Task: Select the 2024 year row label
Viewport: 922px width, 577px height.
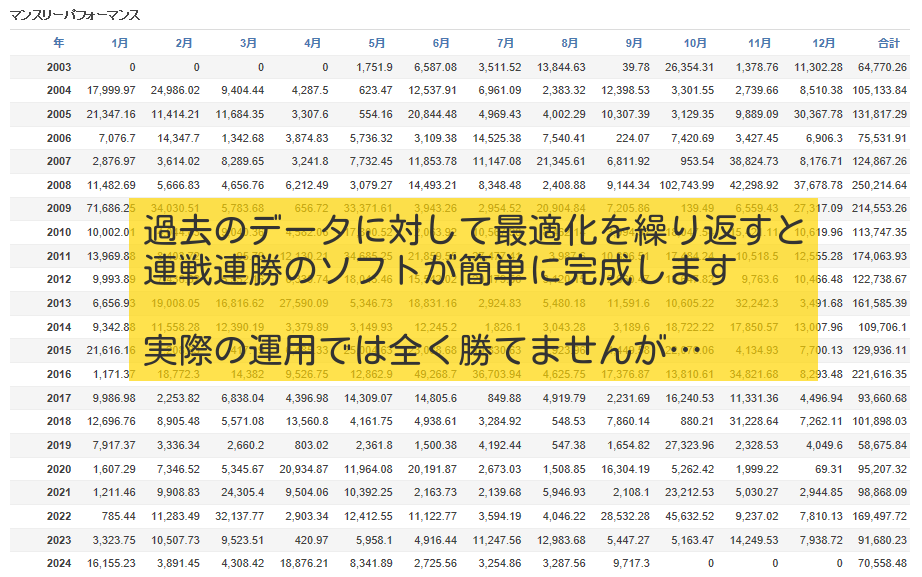Action: click(x=59, y=564)
